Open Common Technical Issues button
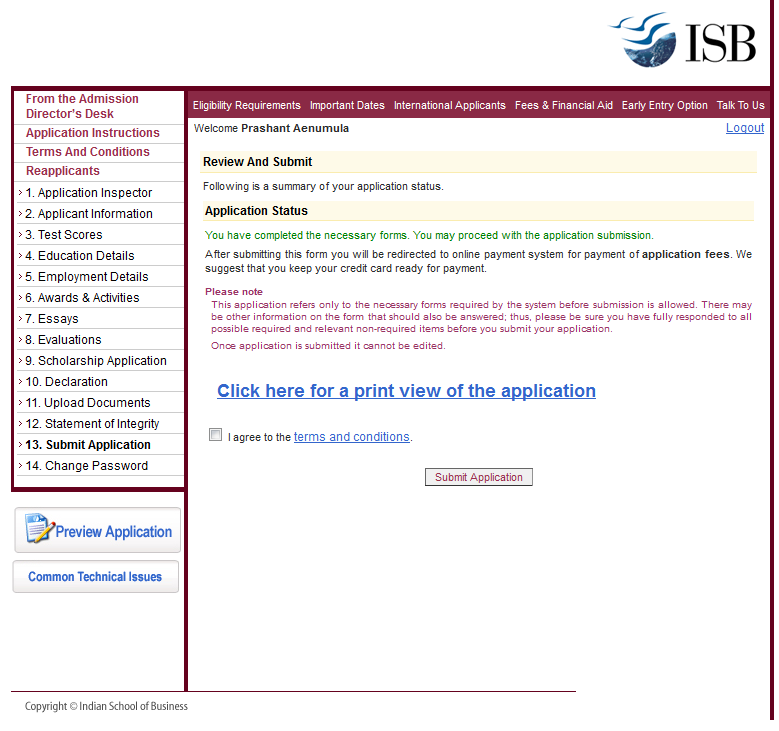 click(x=95, y=577)
